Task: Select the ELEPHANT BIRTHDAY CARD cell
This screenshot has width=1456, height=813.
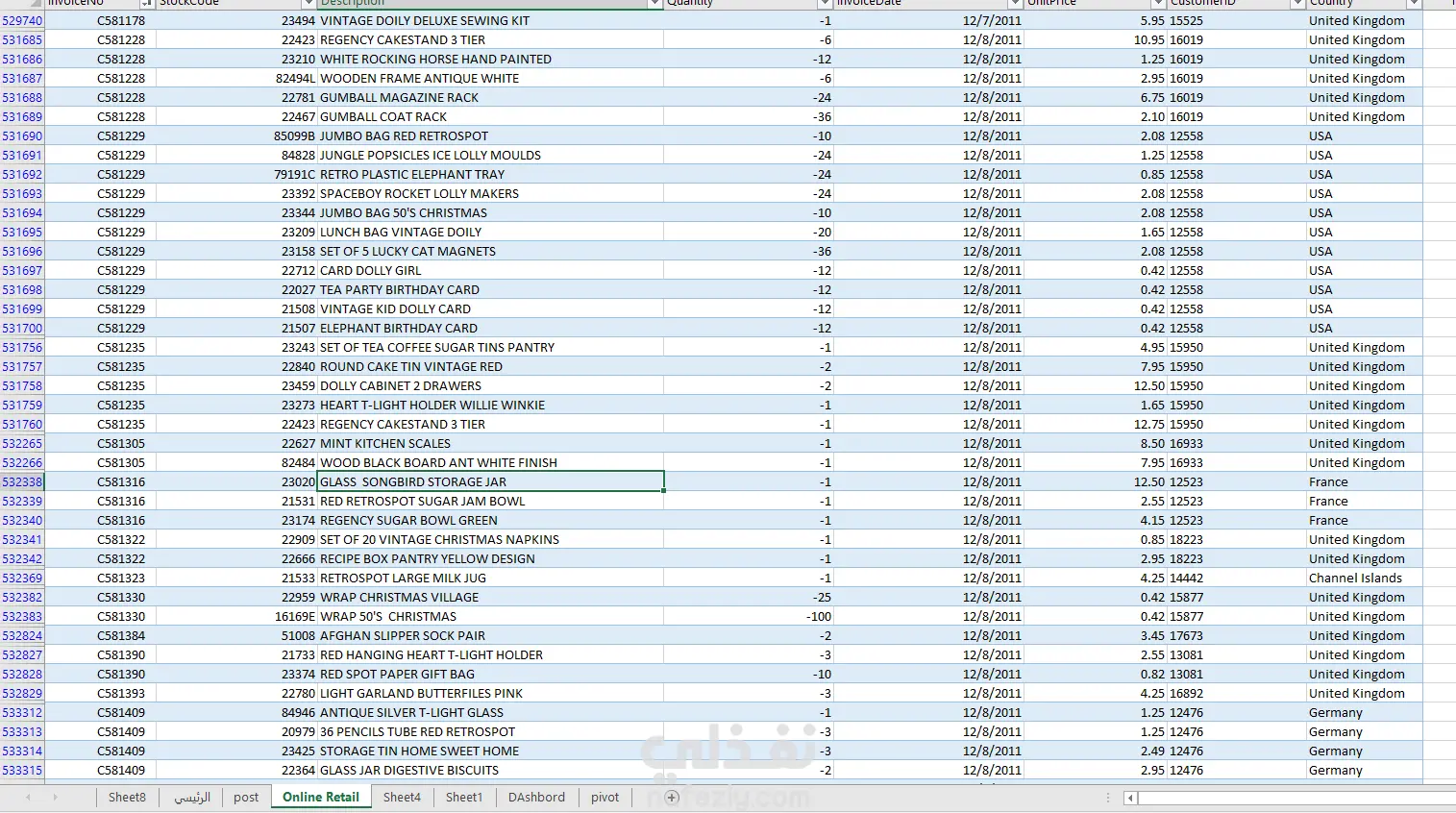Action: (x=490, y=328)
